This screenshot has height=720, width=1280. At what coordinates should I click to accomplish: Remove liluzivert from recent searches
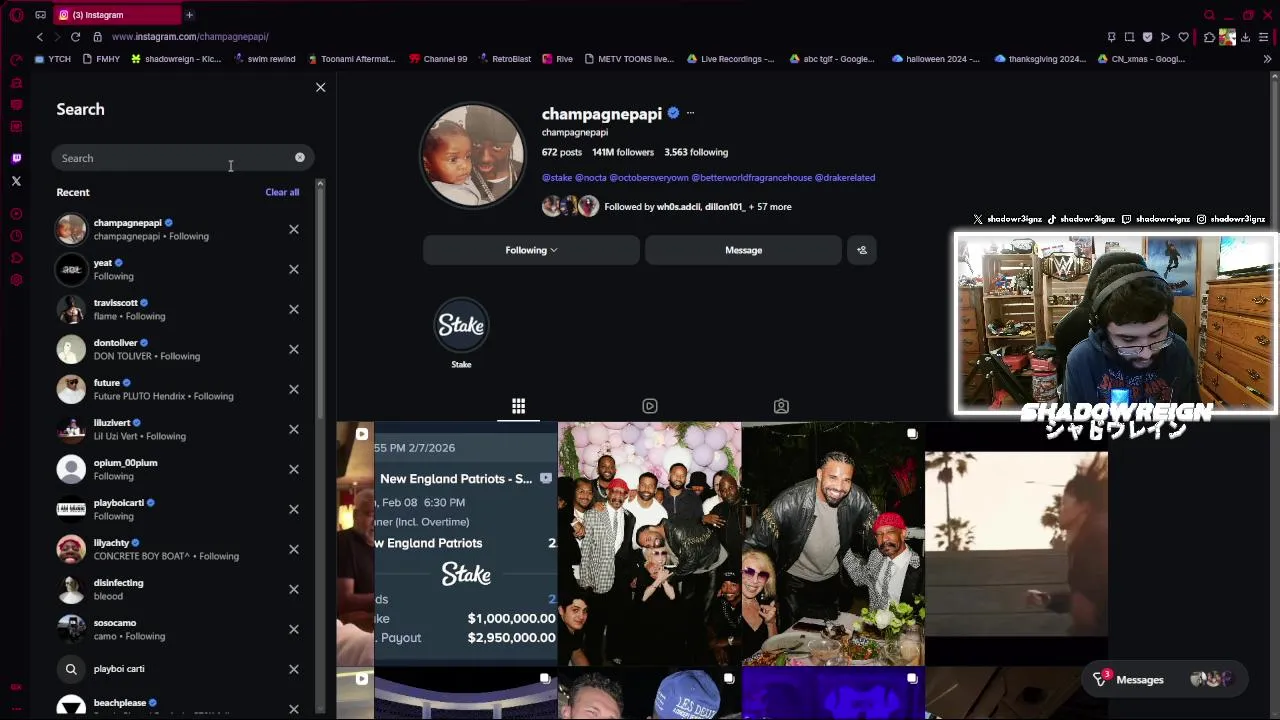[x=294, y=429]
